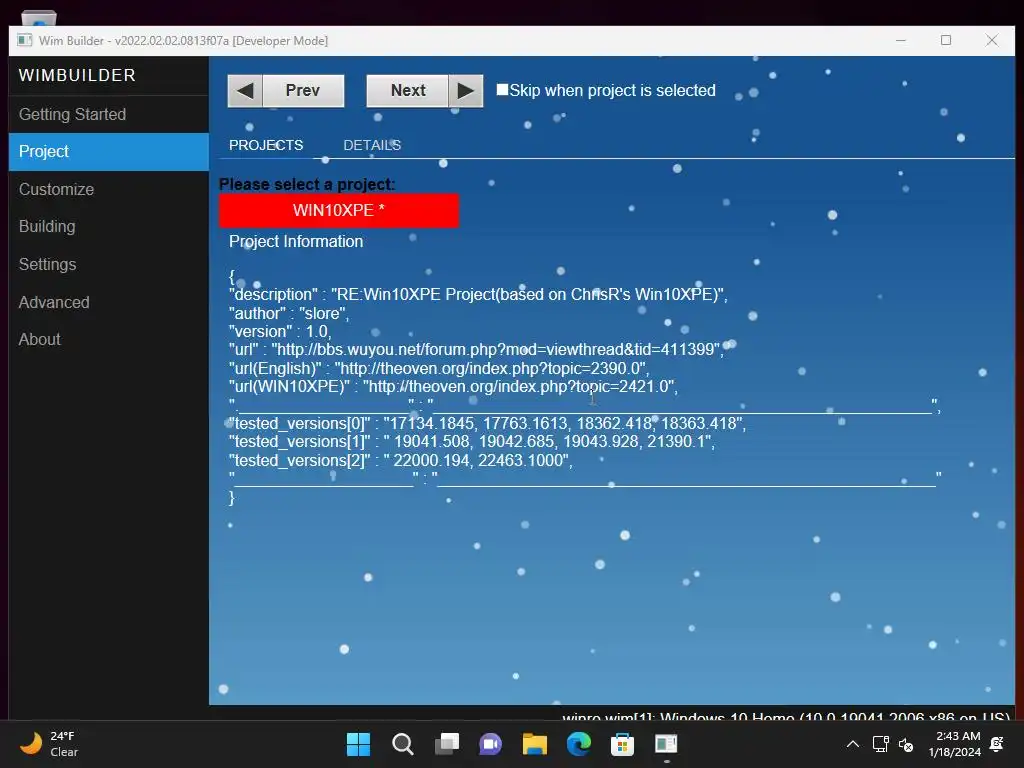
Task: Open Getting Started in sidebar
Action: 109,114
